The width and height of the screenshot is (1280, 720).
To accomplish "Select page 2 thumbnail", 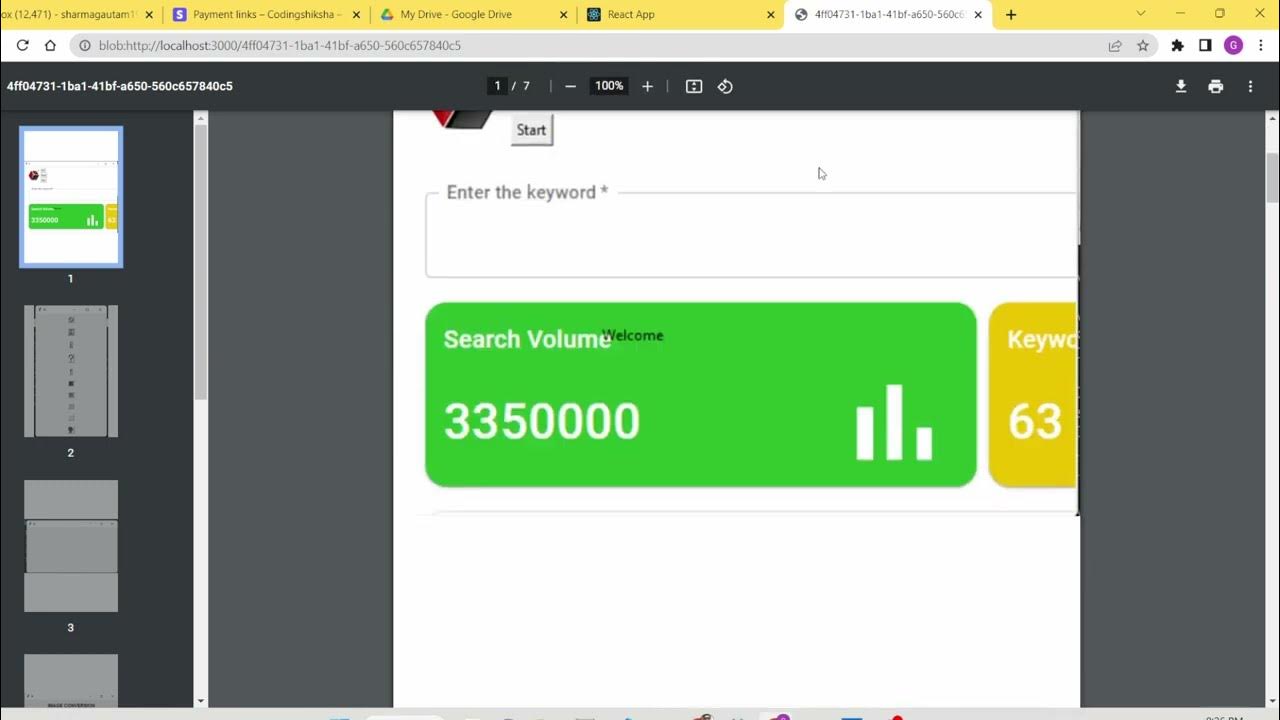I will [x=71, y=371].
